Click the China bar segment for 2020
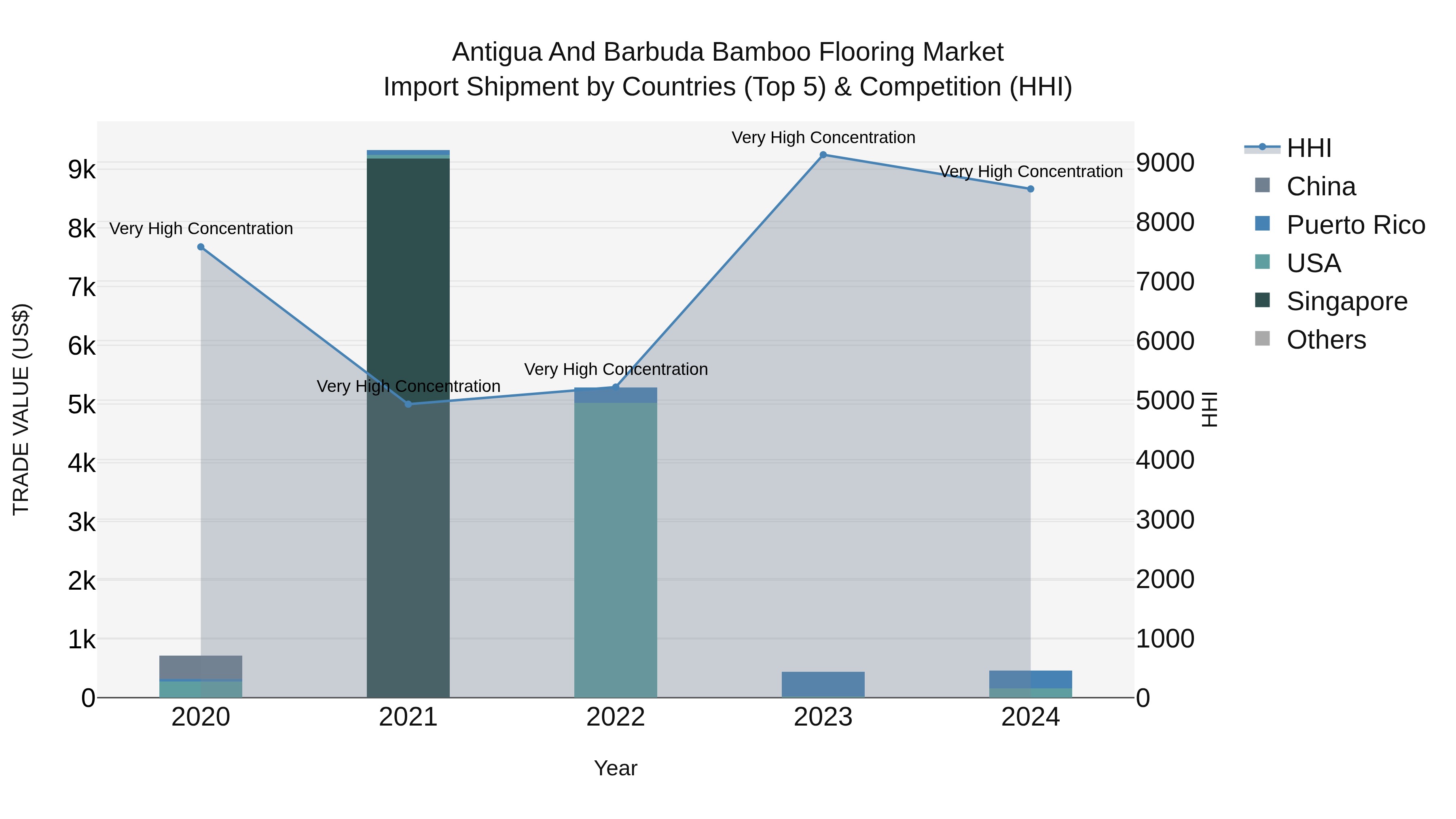Image resolution: width=1456 pixels, height=819 pixels. (201, 667)
